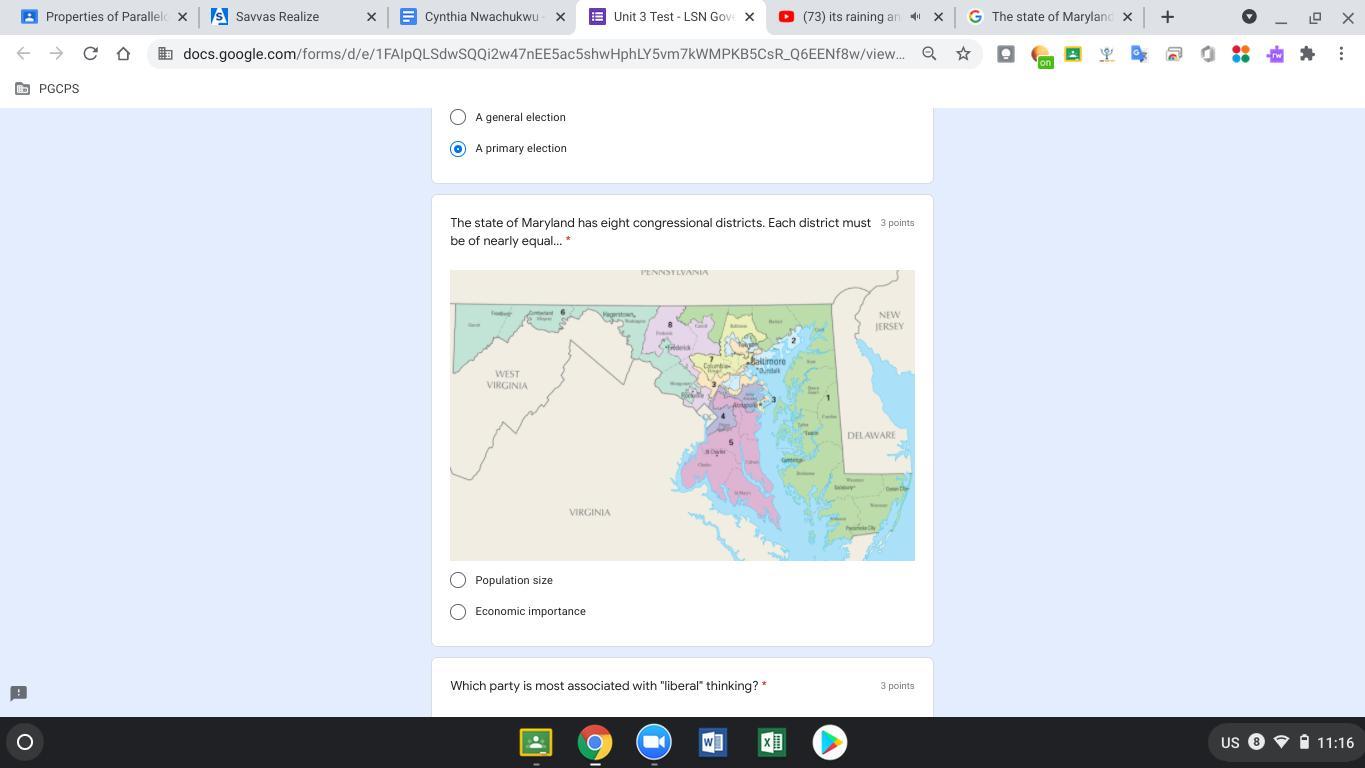The width and height of the screenshot is (1365, 768).
Task: Close 'The state of Maryland' tab
Action: coord(1127,17)
